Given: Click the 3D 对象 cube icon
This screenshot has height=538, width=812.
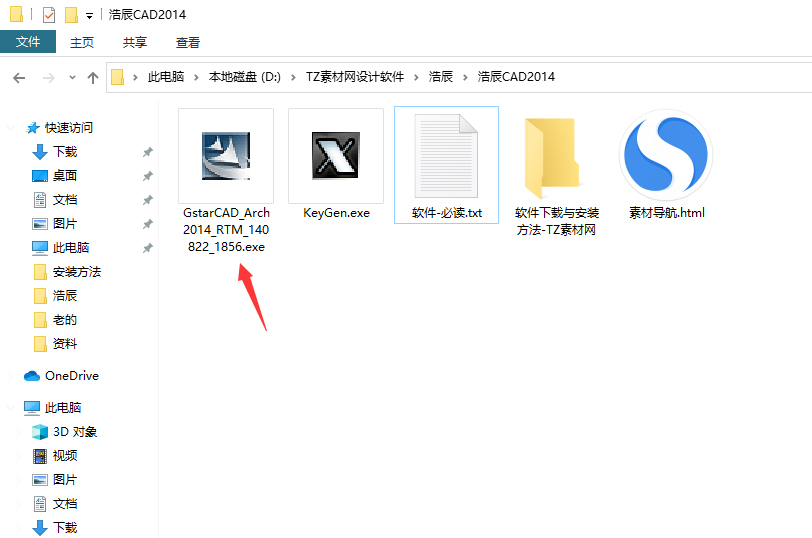Looking at the screenshot, I should (40, 432).
